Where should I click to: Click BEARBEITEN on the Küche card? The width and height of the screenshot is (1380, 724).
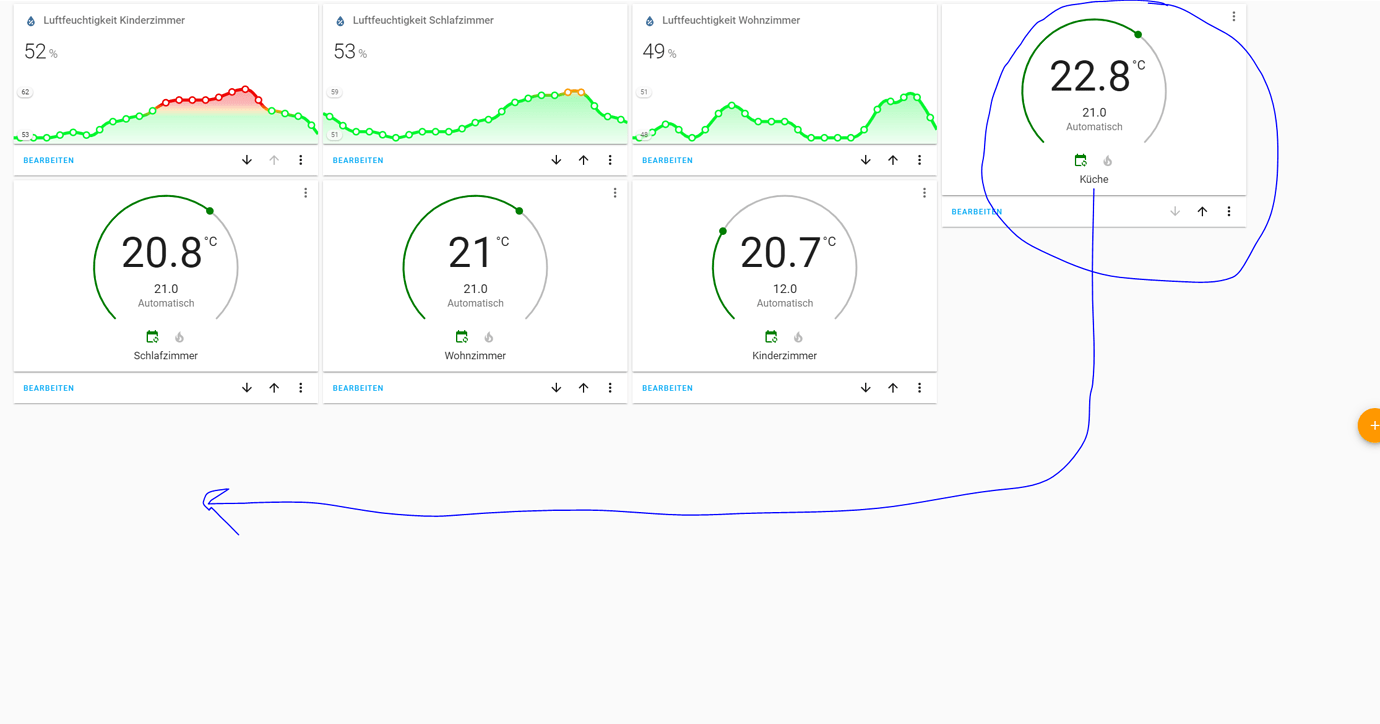(977, 211)
